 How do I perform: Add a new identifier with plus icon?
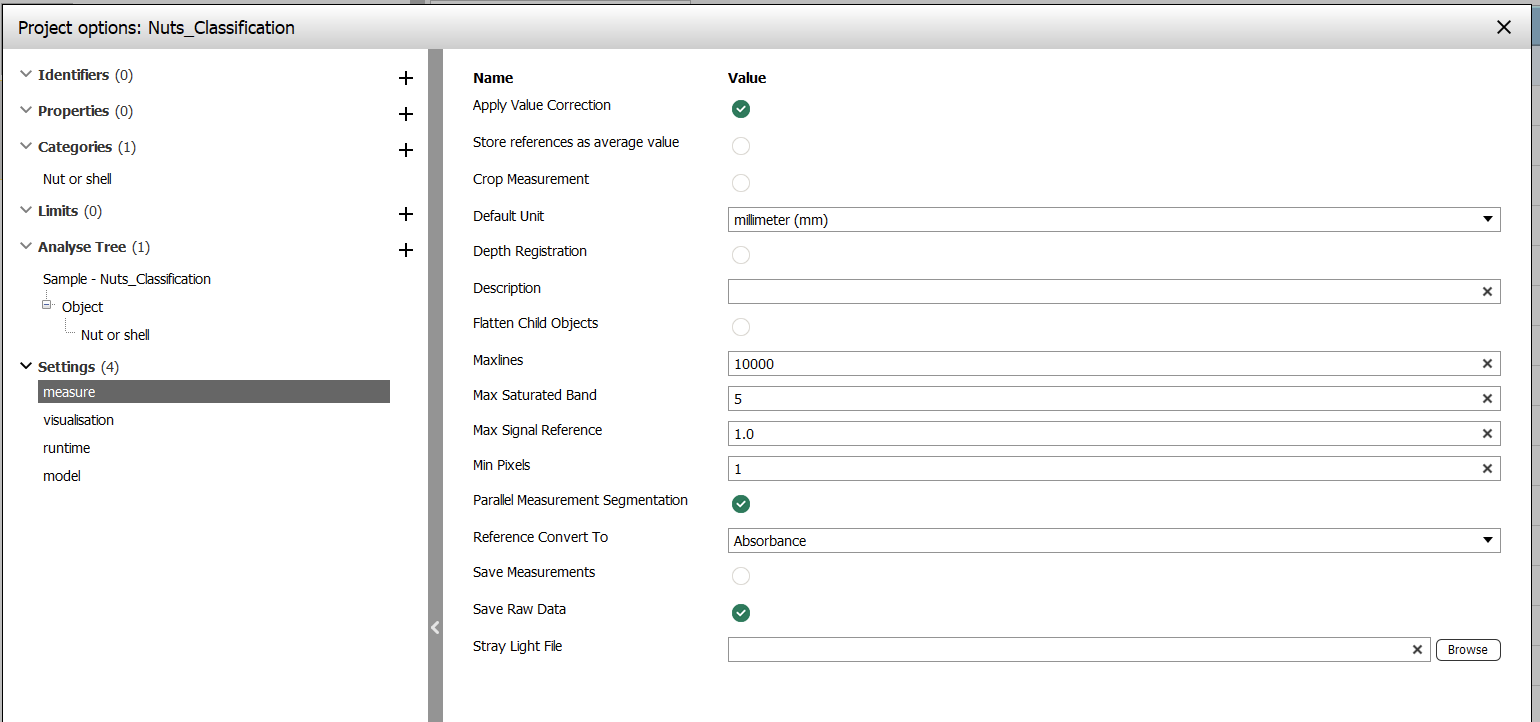(x=406, y=78)
